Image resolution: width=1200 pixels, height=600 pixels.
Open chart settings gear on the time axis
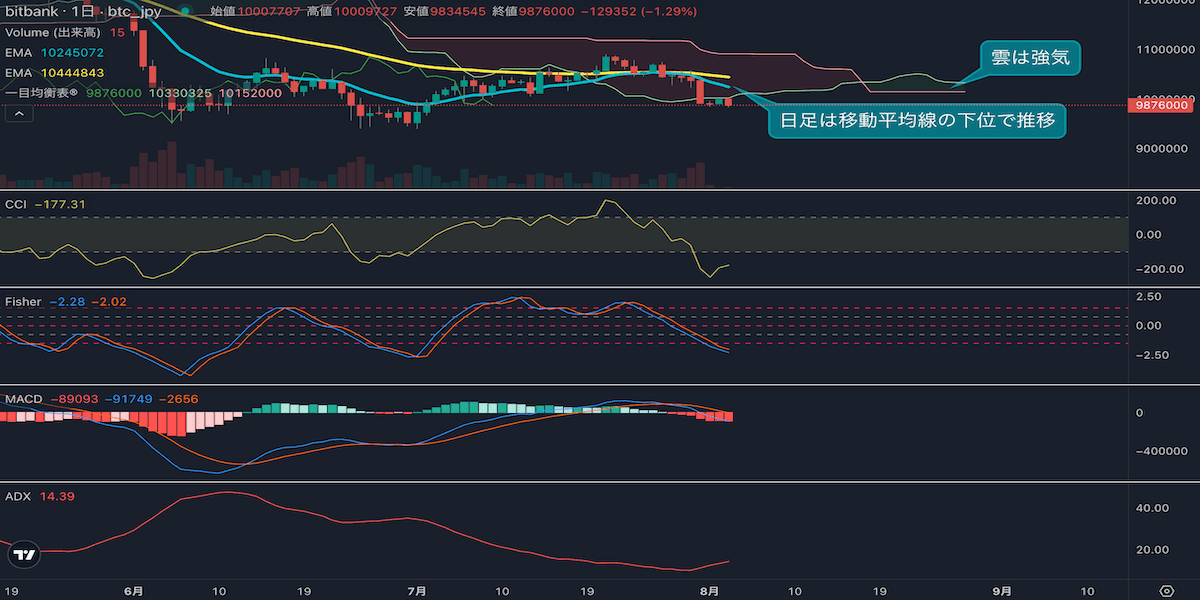click(1166, 590)
